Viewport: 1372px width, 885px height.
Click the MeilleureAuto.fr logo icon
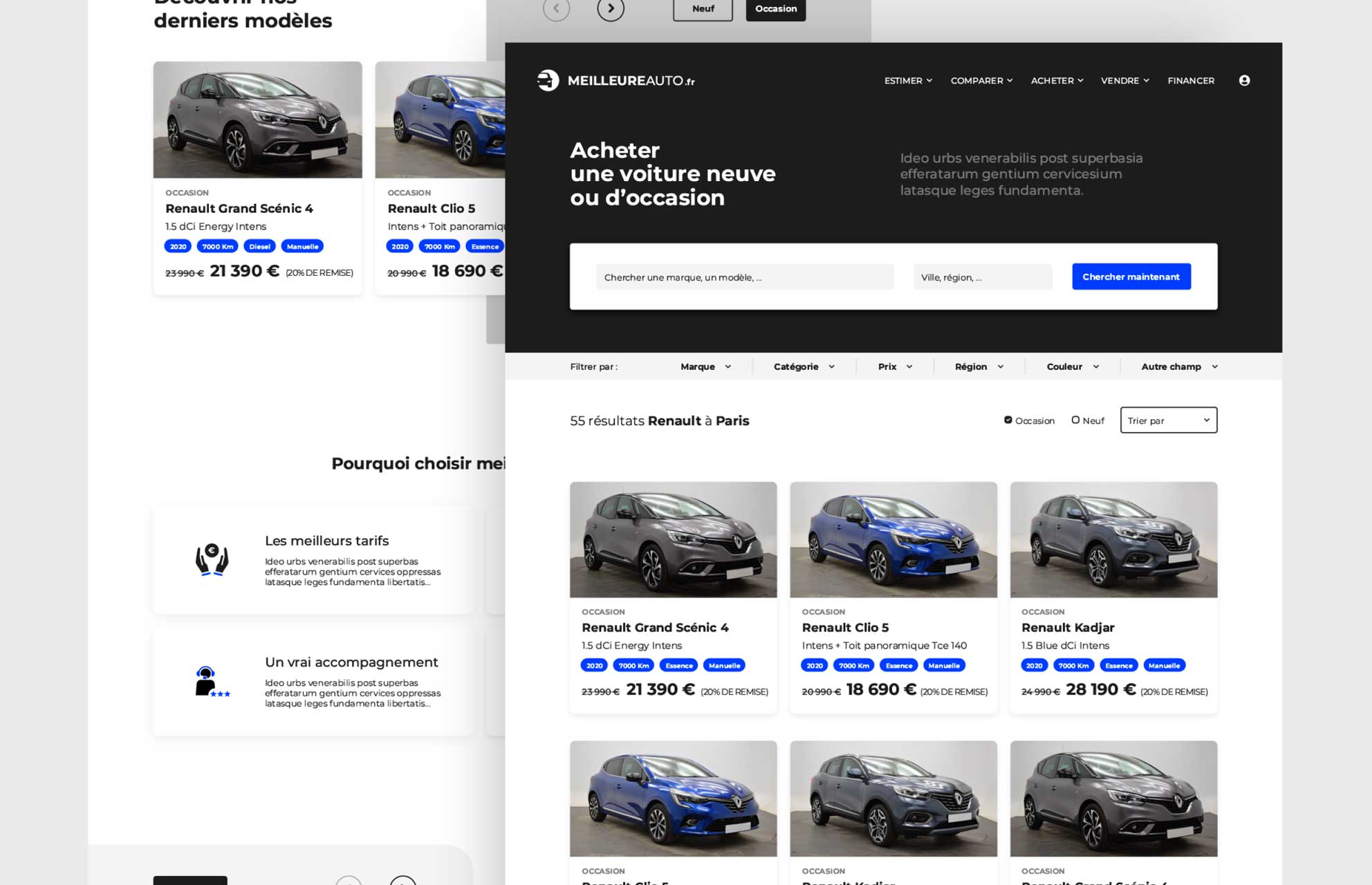pos(548,80)
